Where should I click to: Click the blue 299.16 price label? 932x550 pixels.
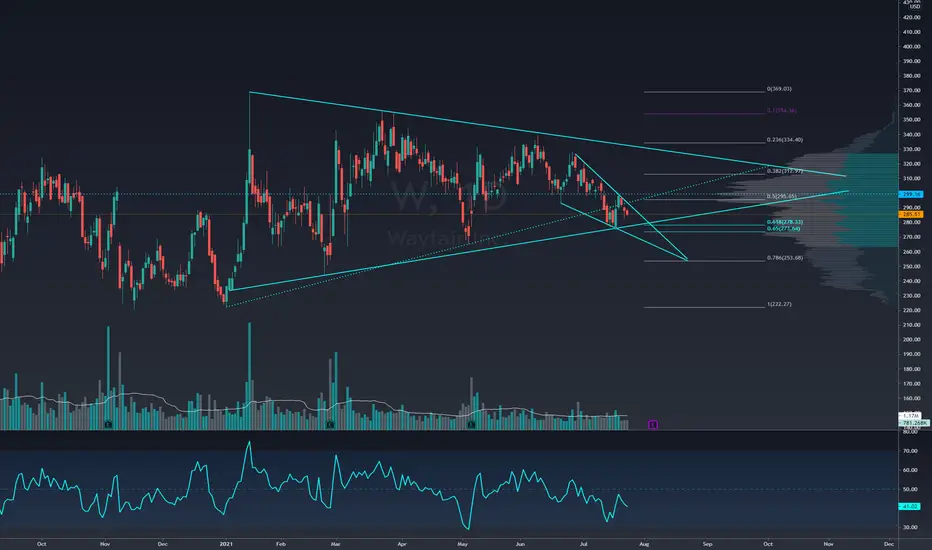[x=911, y=194]
